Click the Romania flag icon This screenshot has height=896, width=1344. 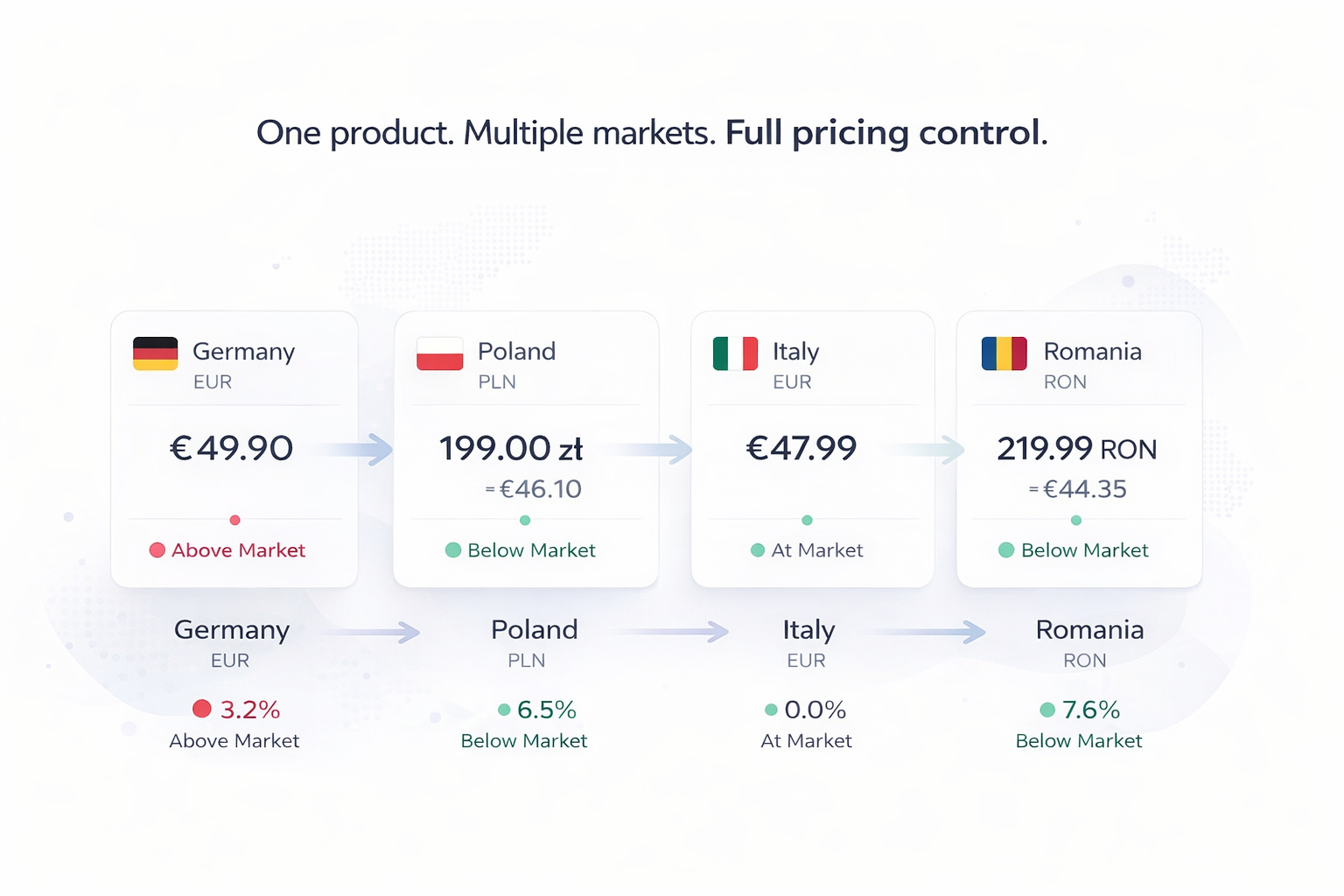pos(1004,353)
